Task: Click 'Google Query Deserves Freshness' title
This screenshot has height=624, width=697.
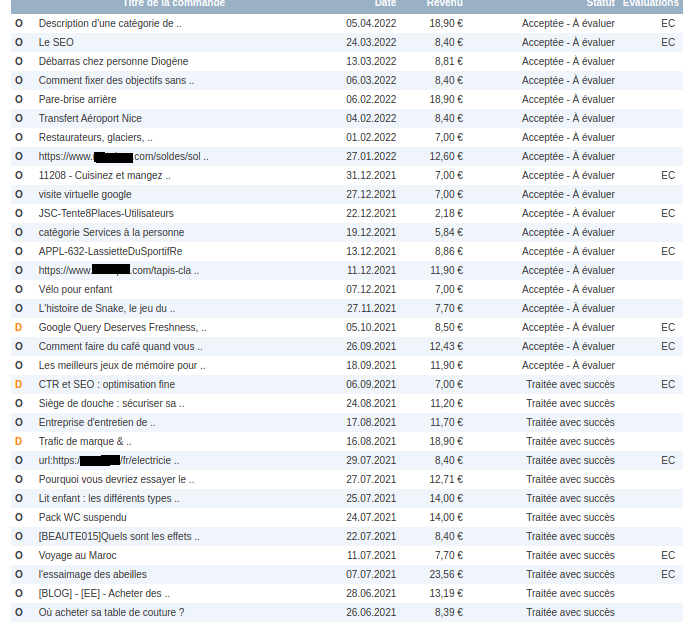Action: tap(123, 328)
